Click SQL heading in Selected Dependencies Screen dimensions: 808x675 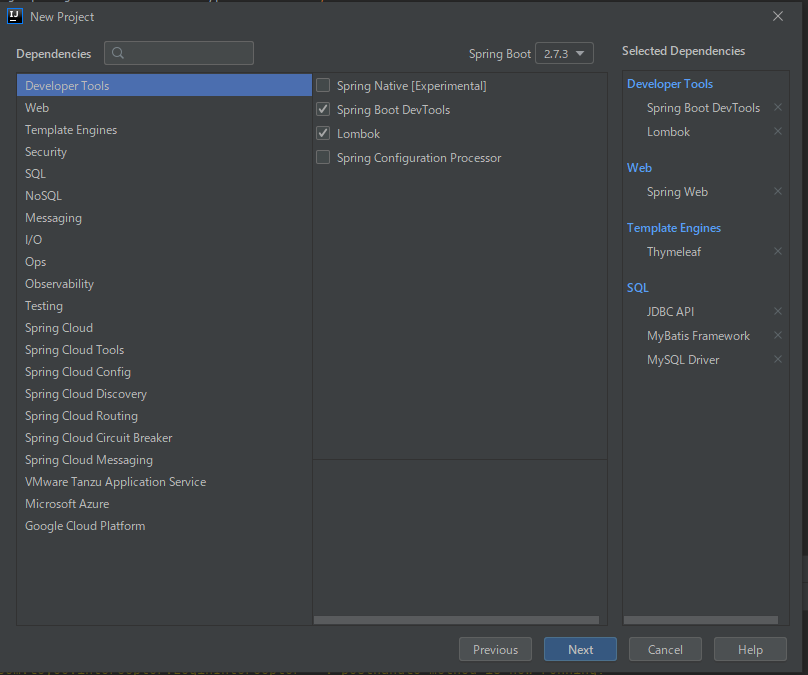coord(637,288)
